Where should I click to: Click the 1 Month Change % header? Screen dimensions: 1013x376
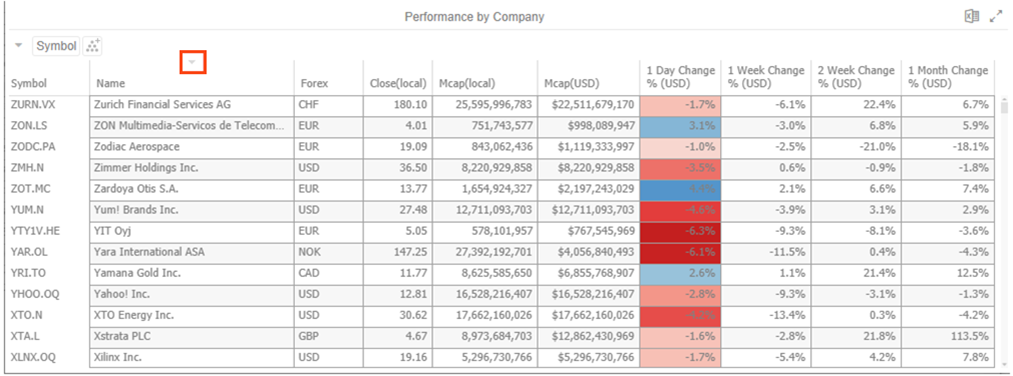pos(948,77)
